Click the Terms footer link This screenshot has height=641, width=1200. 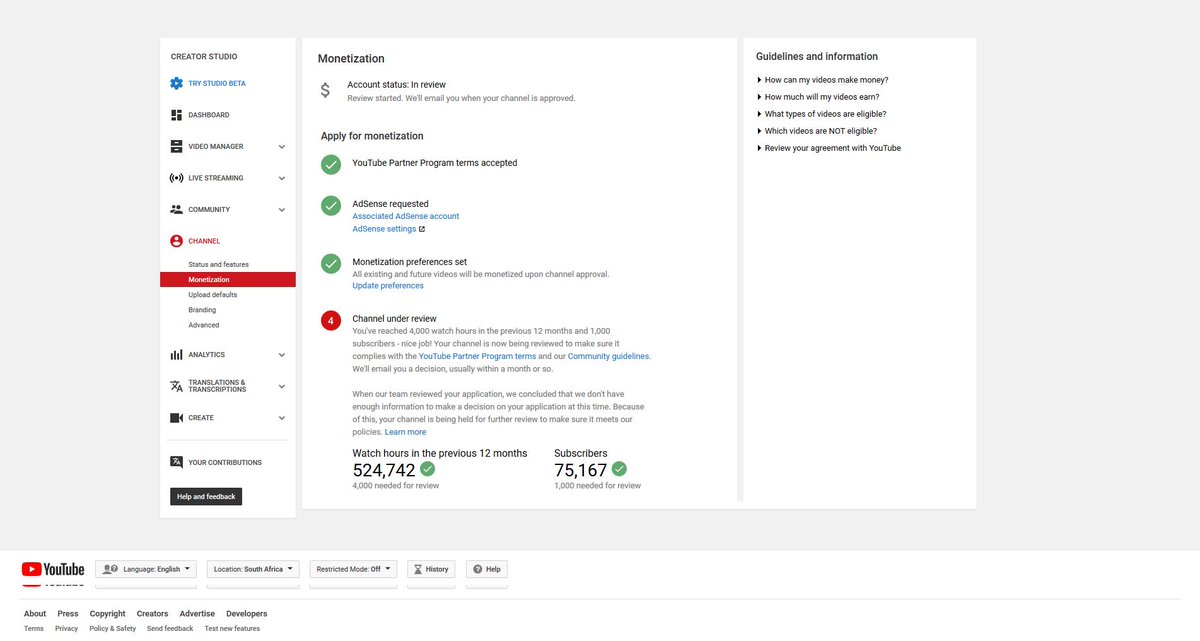click(x=34, y=629)
